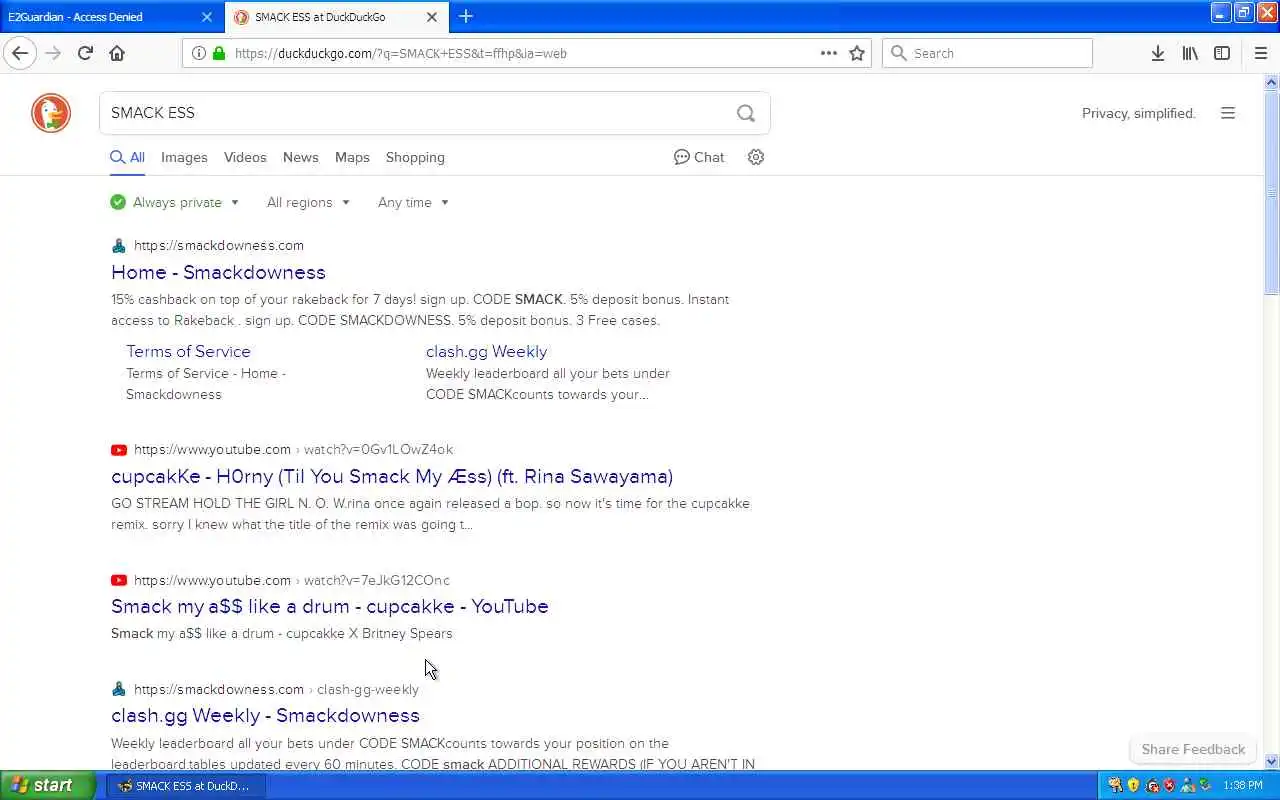The width and height of the screenshot is (1280, 800).
Task: Click smackdowness.com favicon on first result
Action: pos(119,245)
